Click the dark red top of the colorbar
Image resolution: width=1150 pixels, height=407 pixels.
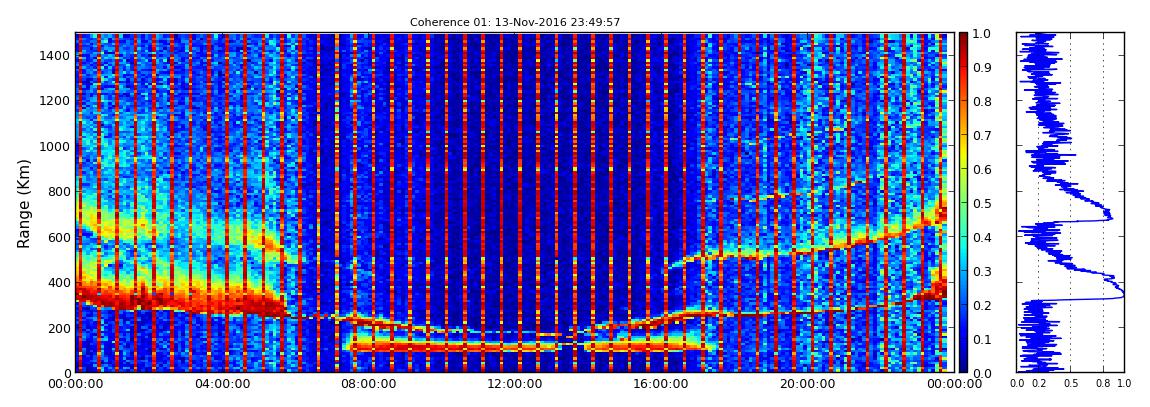click(x=963, y=40)
